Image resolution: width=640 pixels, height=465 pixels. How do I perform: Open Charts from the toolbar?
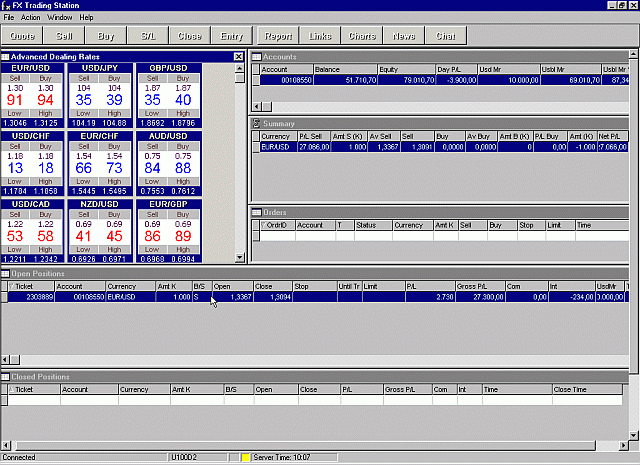pos(362,36)
